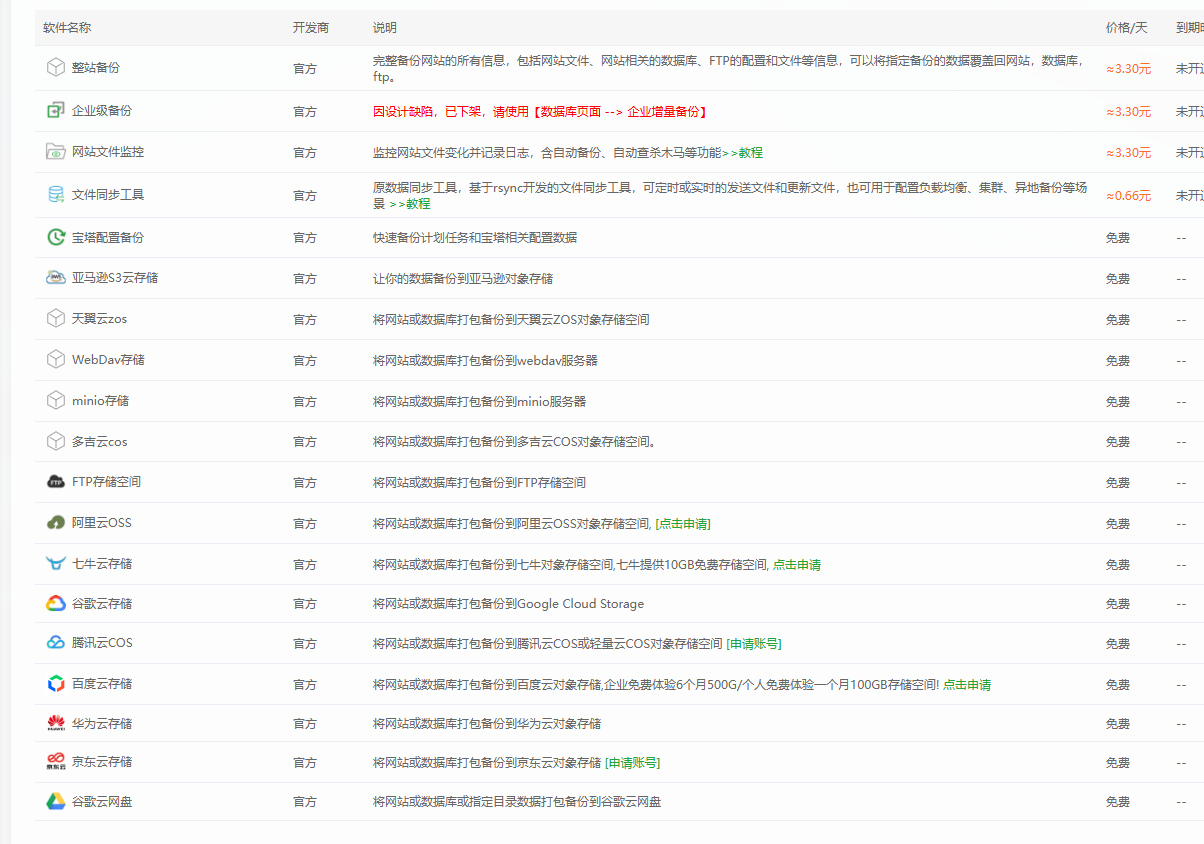The height and width of the screenshot is (844, 1204).
Task: Click 申请账号 link in 腾讯云COS row
Action: tap(754, 643)
